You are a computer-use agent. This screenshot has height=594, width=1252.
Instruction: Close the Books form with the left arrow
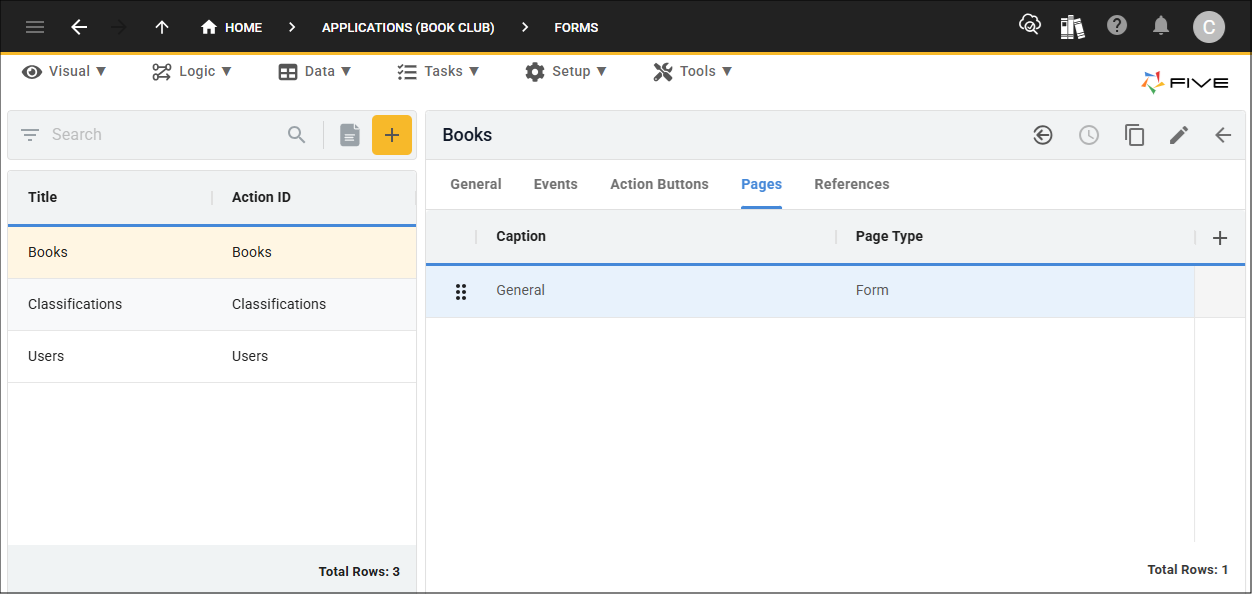[1223, 135]
